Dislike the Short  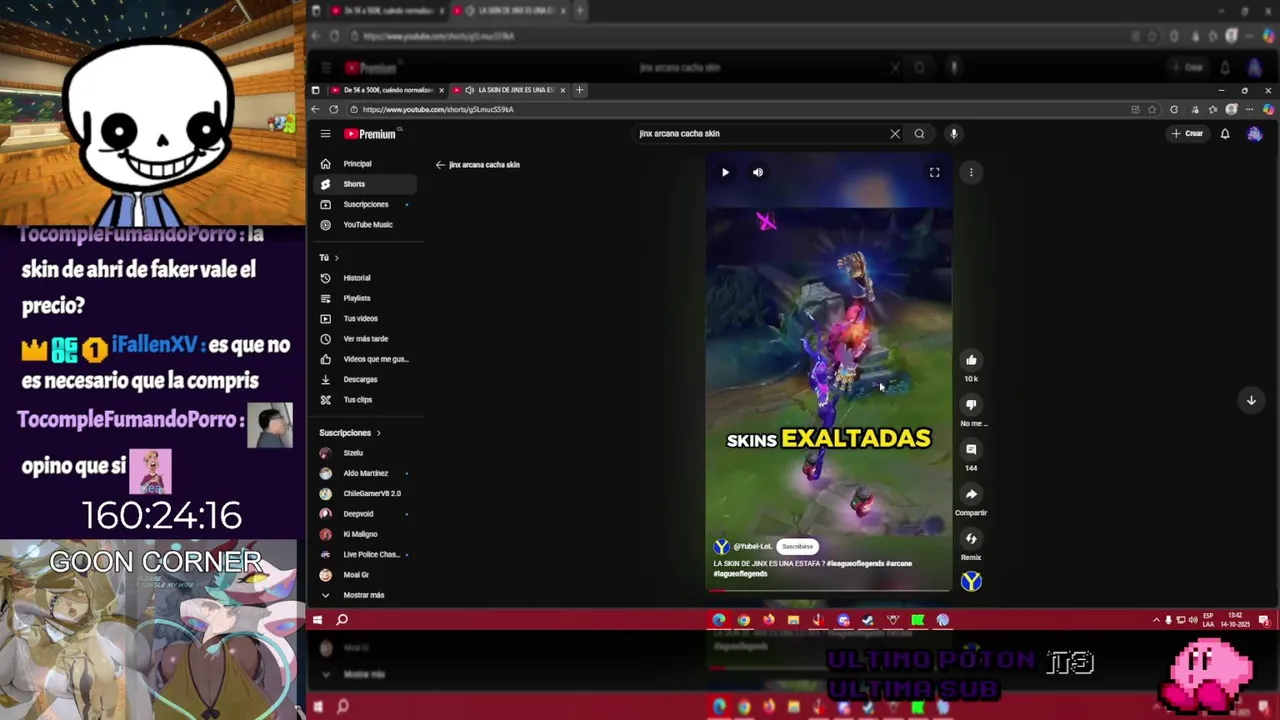point(971,405)
